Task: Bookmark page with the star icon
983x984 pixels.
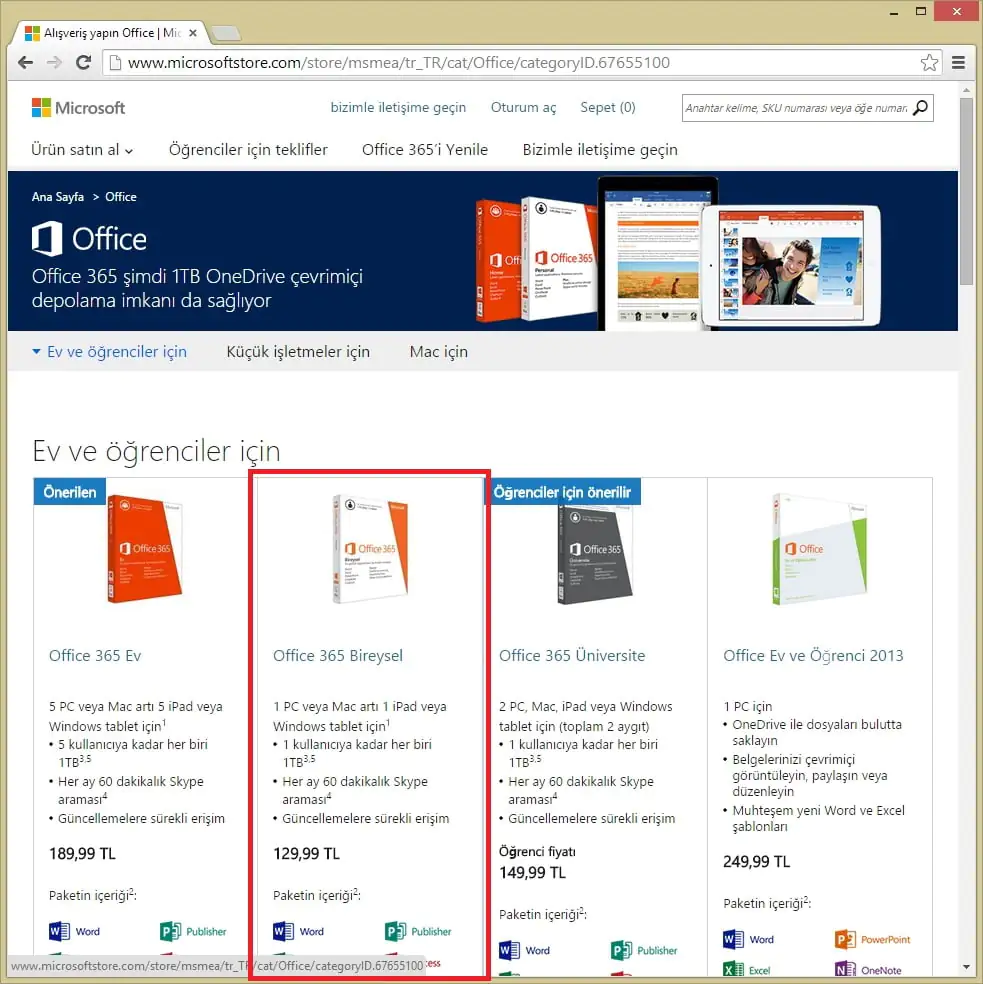Action: (929, 63)
